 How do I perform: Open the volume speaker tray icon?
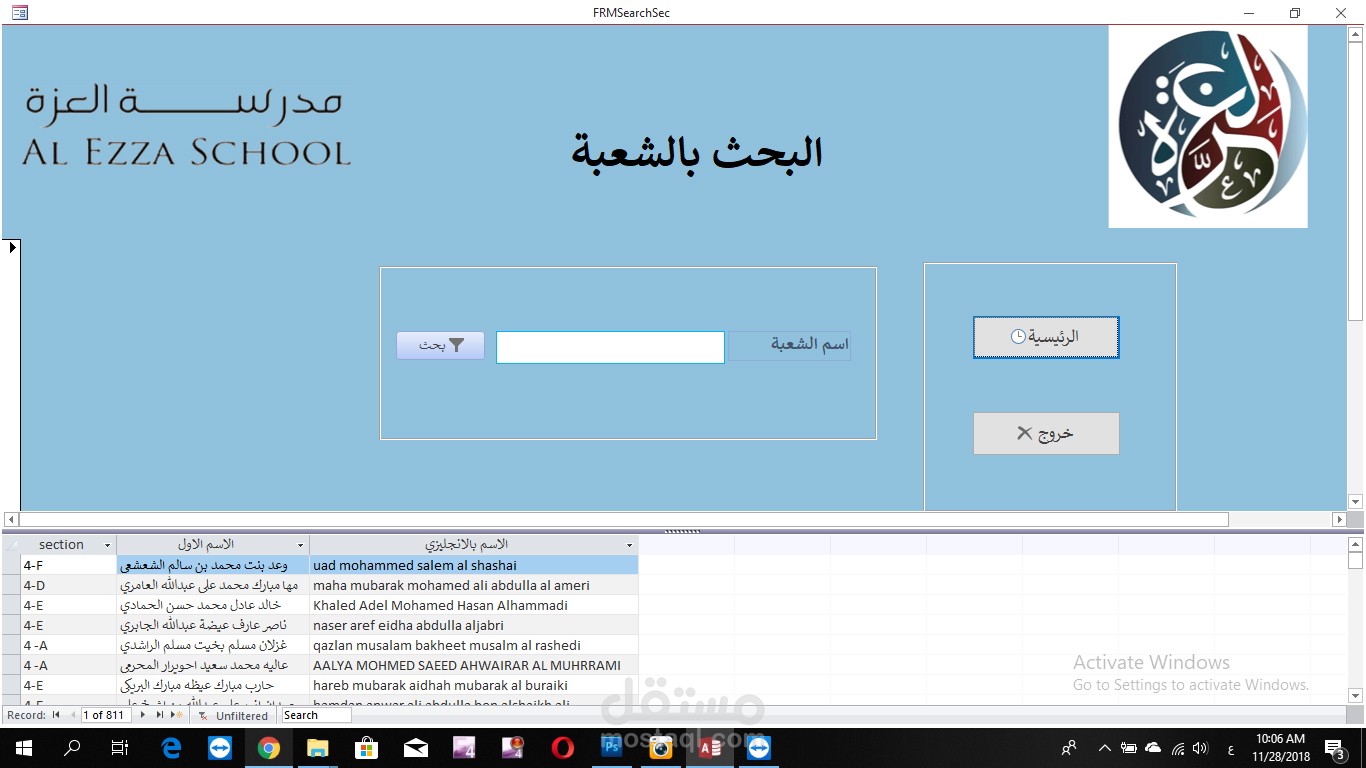point(1200,747)
